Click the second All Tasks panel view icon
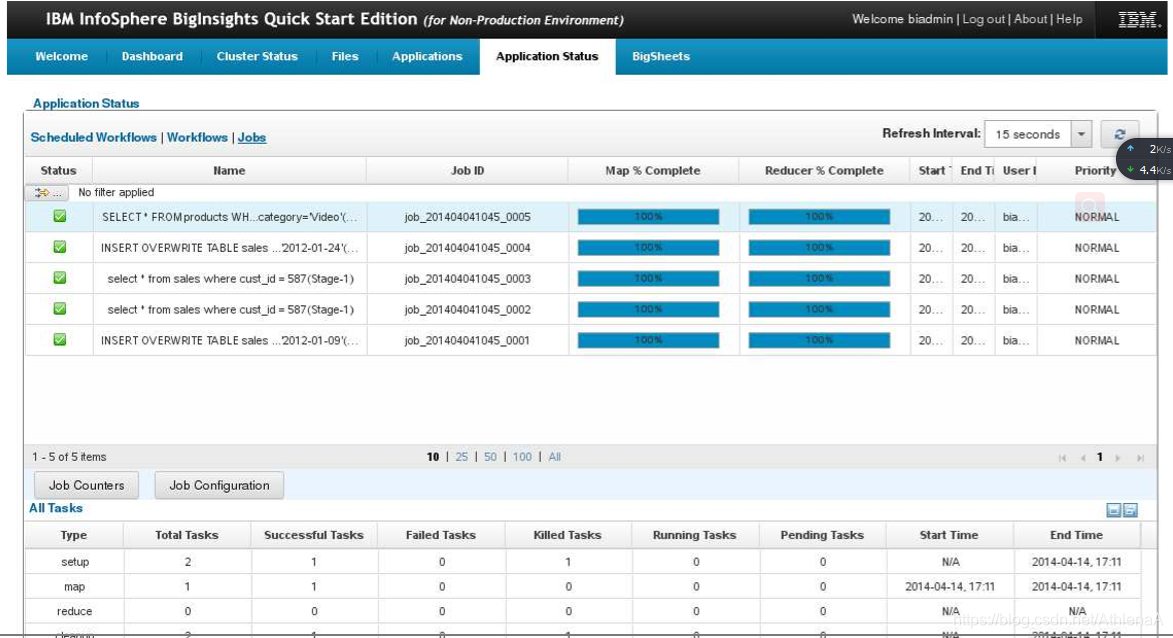The image size is (1173, 638). [1130, 510]
